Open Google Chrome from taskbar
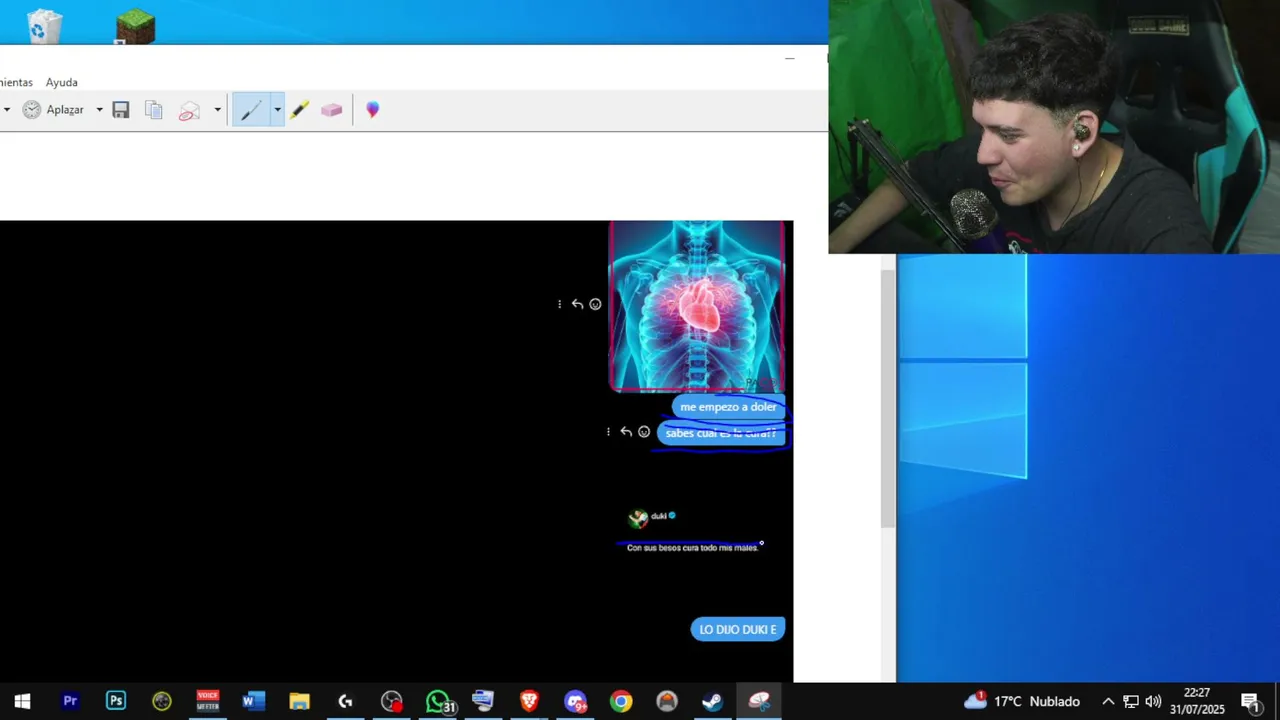Viewport: 1280px width, 720px height. pyautogui.click(x=621, y=701)
